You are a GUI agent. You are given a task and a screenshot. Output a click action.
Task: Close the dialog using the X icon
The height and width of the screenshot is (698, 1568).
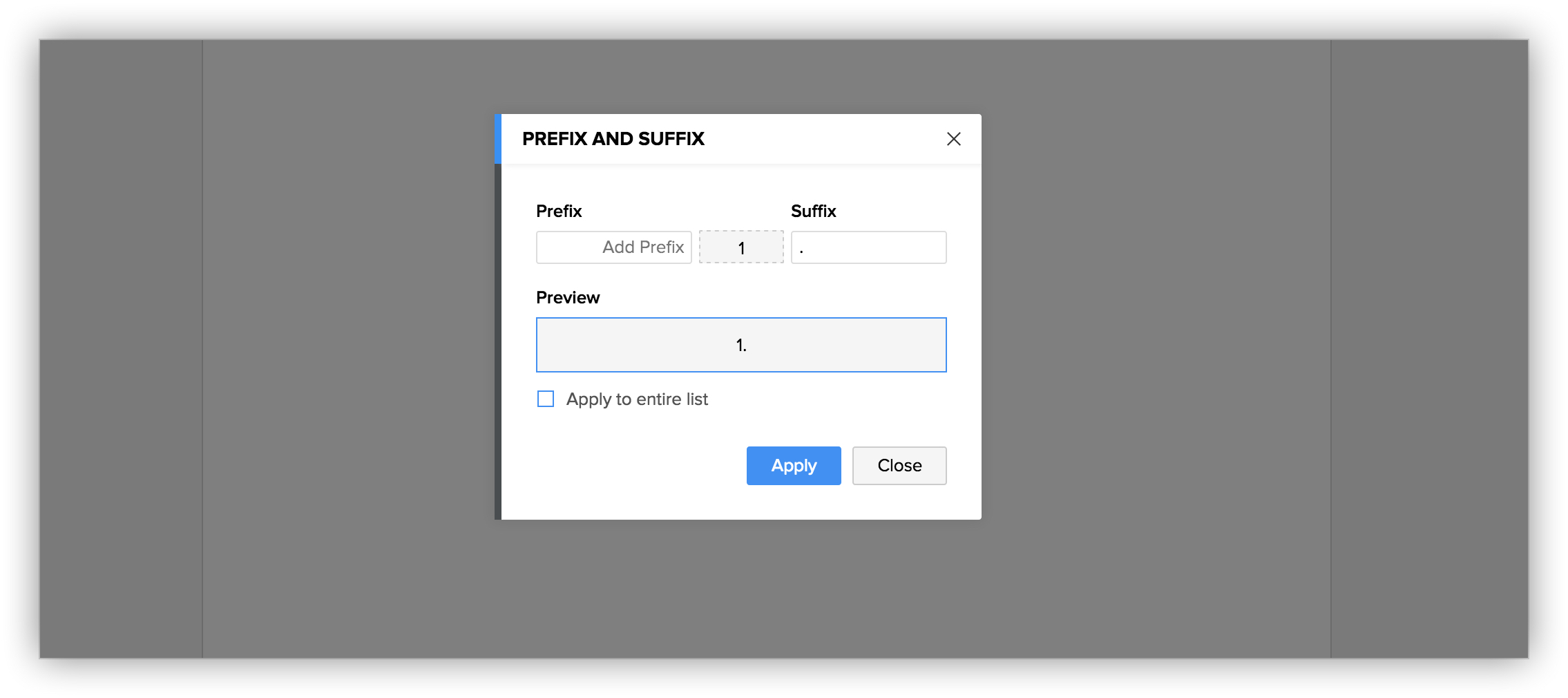tap(953, 139)
